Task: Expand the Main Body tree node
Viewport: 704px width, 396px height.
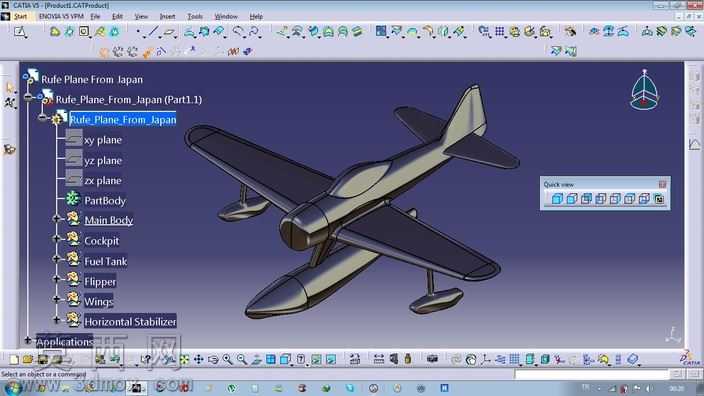Action: coord(56,219)
